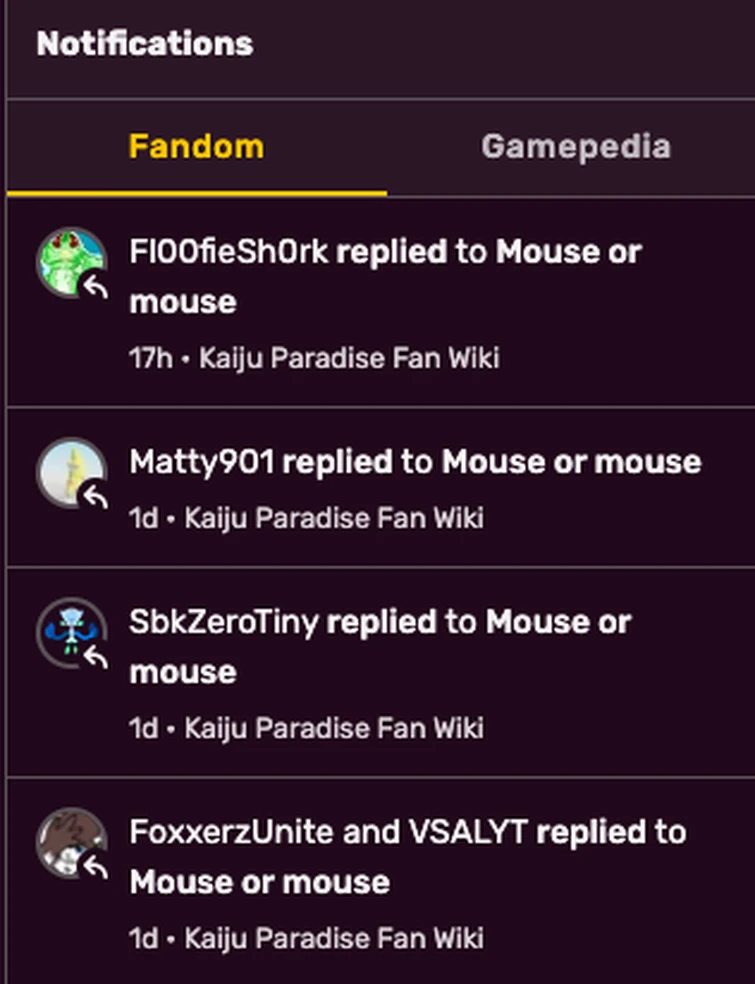The width and height of the screenshot is (755, 984).
Task: Click reply arrow badge on FoxxerzUnite avatar
Action: click(95, 866)
